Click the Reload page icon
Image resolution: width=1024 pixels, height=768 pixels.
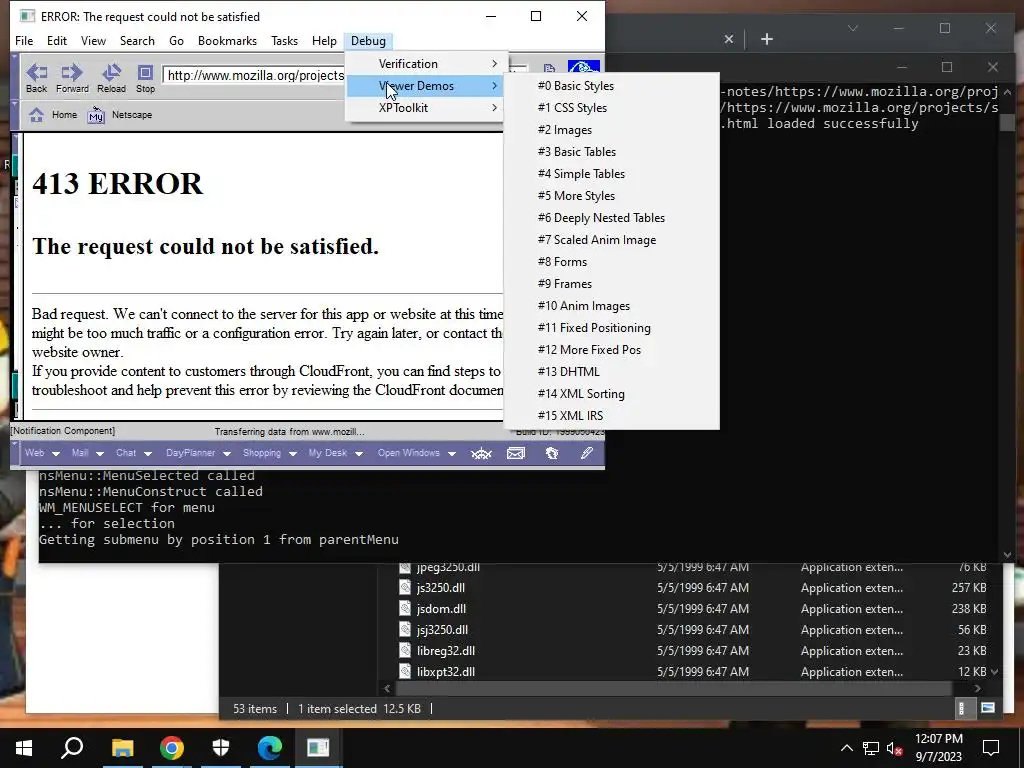[112, 72]
